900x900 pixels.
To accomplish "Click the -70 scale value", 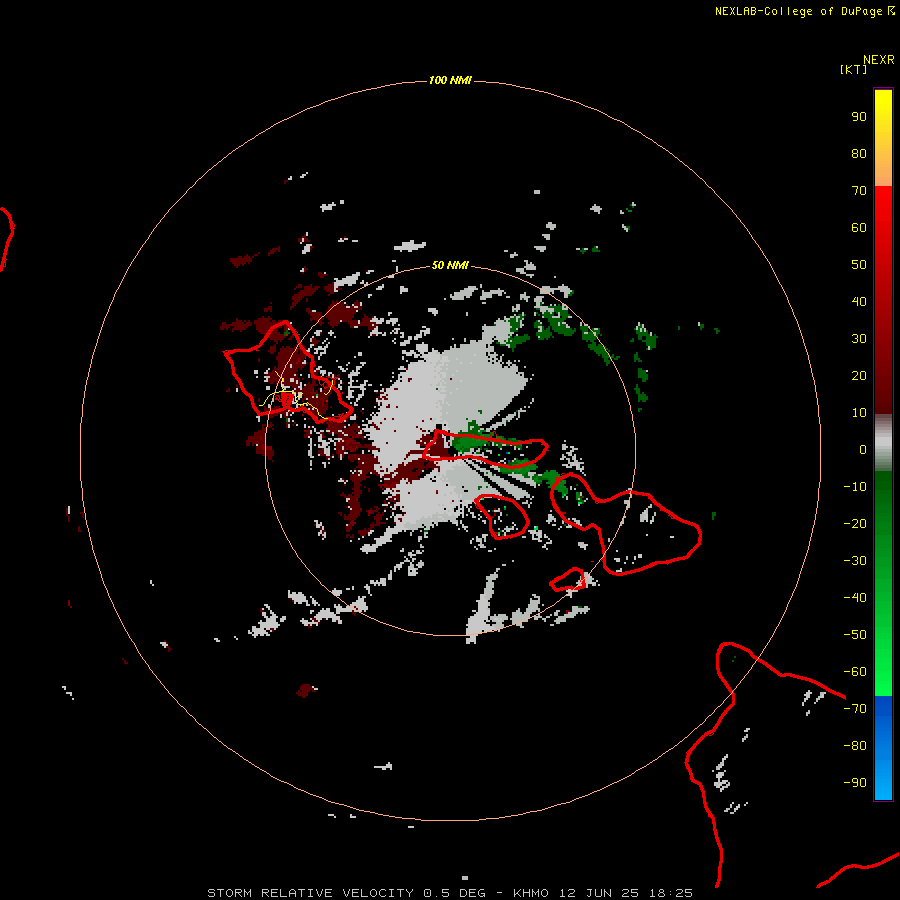I will 855,709.
